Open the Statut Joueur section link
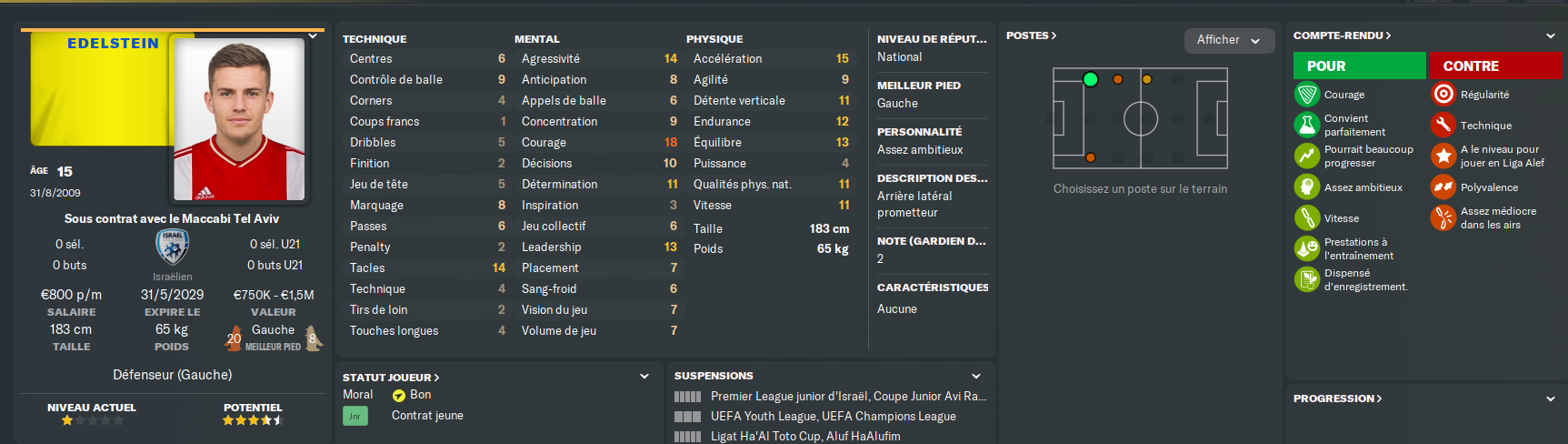The width and height of the screenshot is (1568, 444). pos(390,378)
